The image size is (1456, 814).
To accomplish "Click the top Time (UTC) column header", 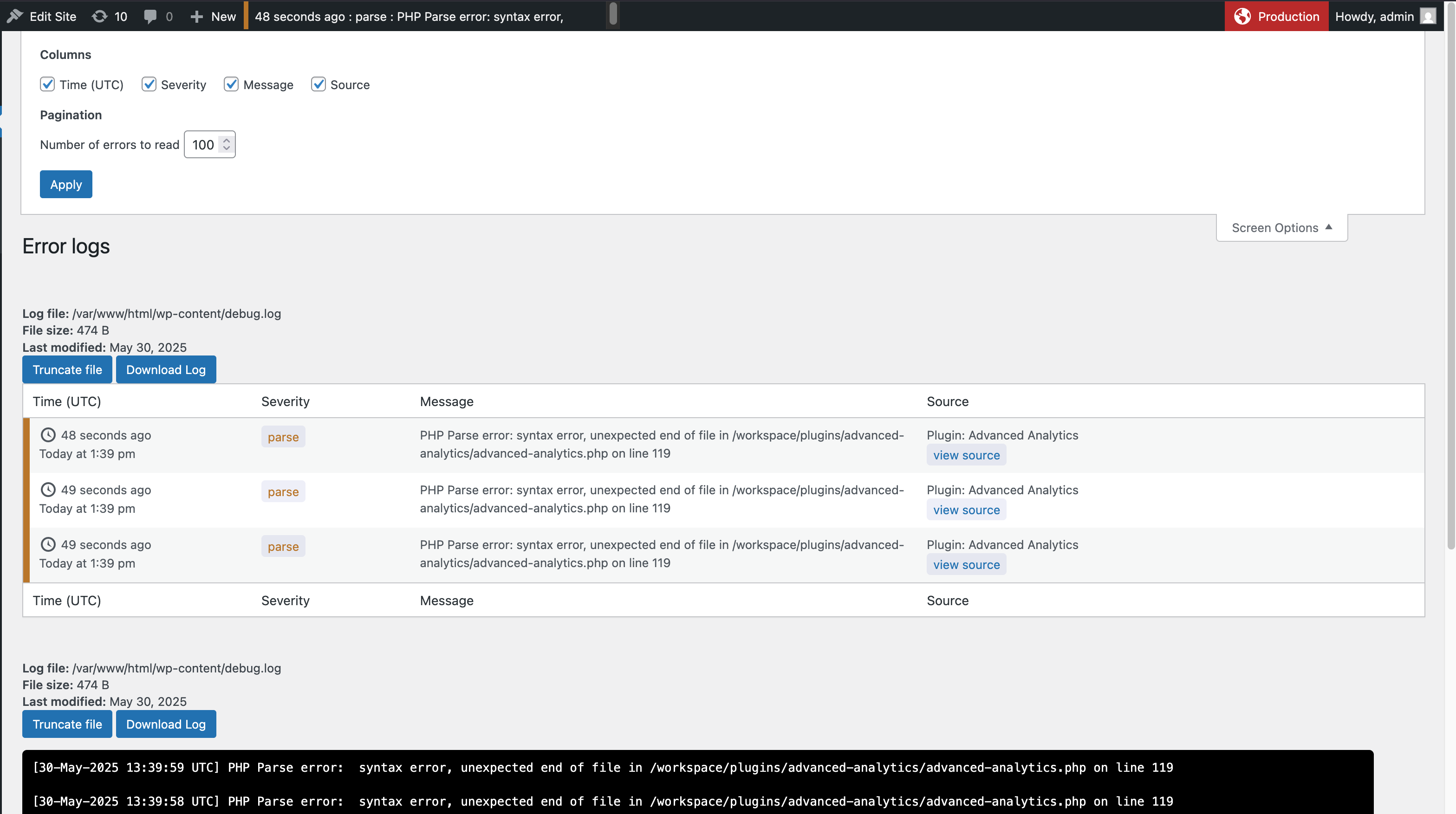I will [67, 401].
